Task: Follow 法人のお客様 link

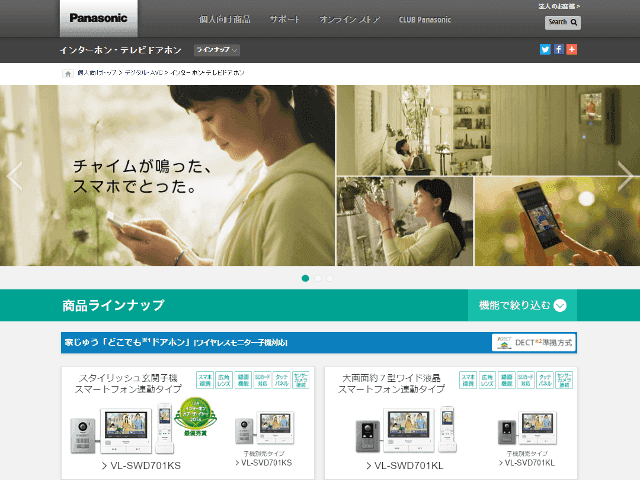Action: (x=559, y=6)
